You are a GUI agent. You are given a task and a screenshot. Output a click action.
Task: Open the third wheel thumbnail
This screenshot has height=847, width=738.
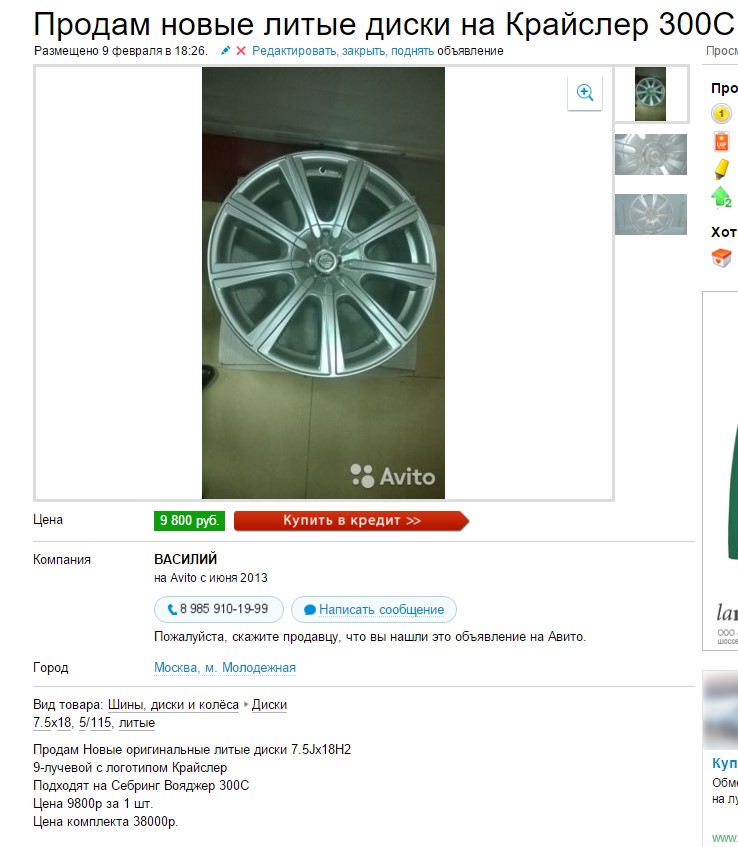(x=650, y=214)
